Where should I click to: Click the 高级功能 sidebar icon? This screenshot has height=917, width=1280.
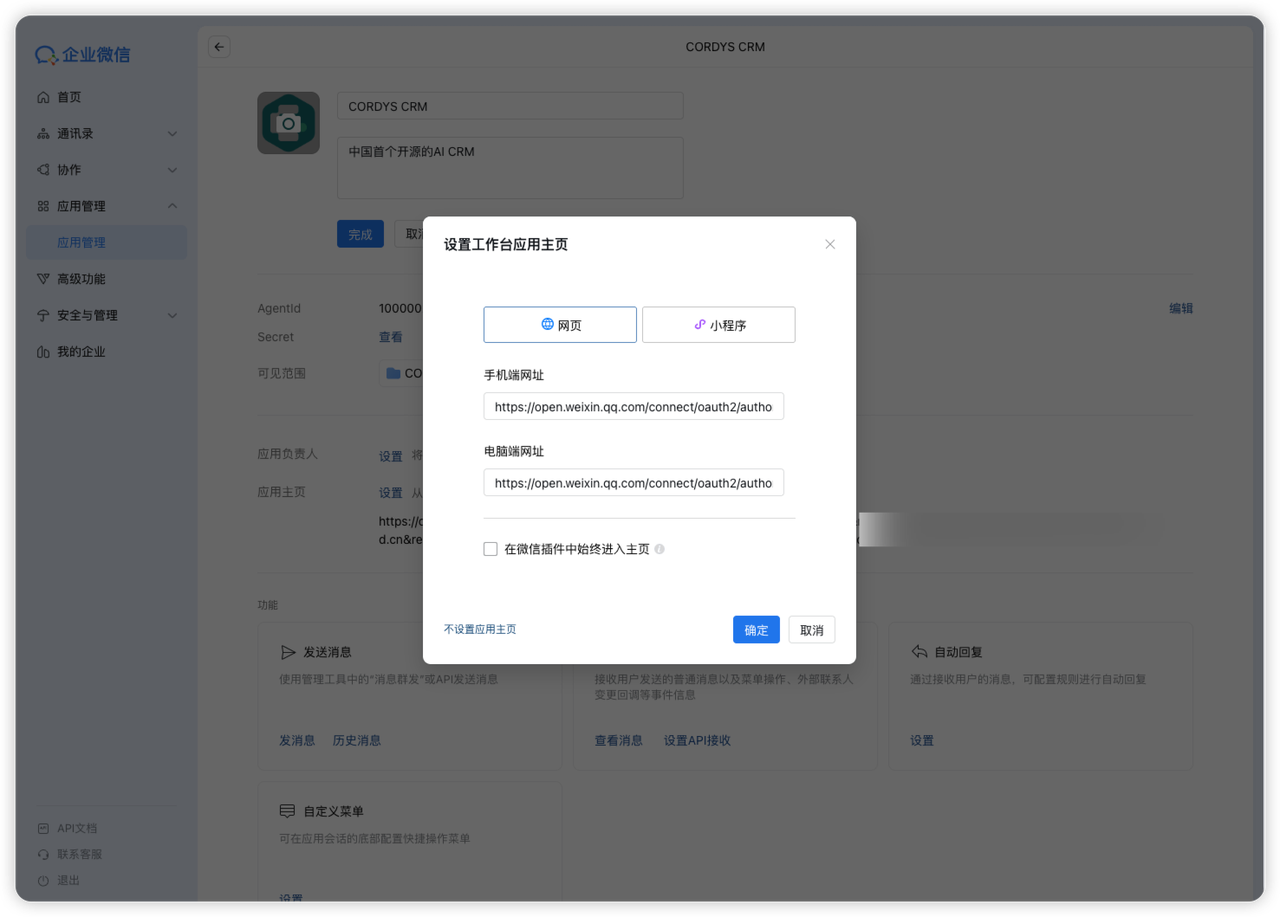[43, 279]
